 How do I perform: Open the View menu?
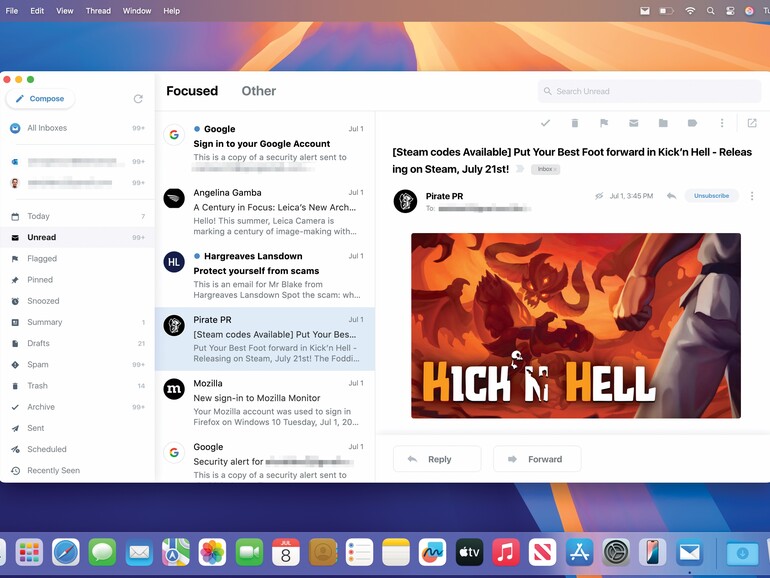tap(65, 11)
